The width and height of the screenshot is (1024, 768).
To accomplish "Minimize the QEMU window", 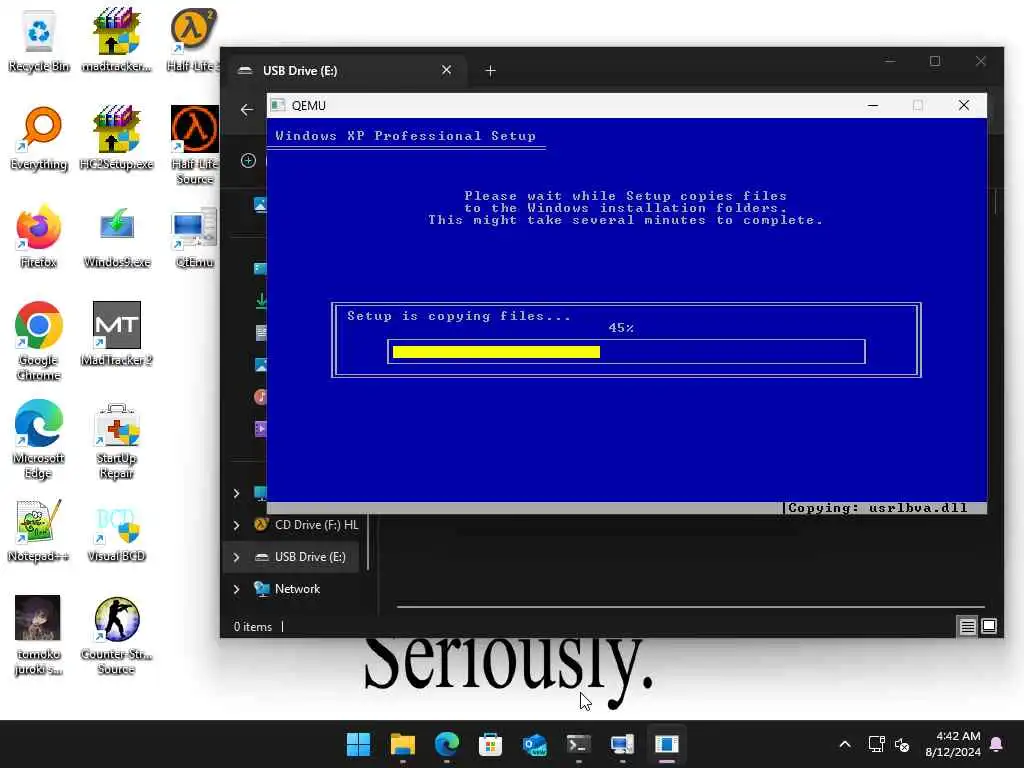I will pyautogui.click(x=873, y=105).
